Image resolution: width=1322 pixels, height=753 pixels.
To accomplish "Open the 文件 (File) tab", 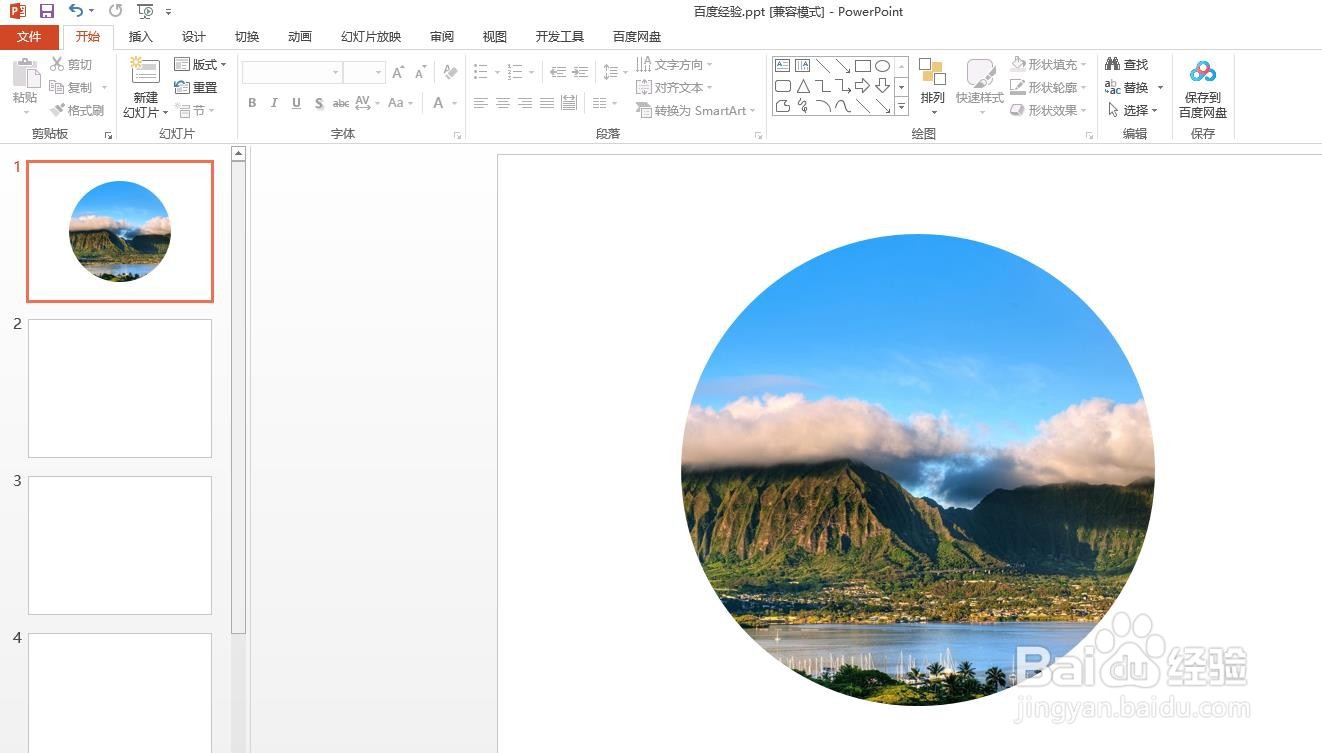I will click(x=29, y=37).
